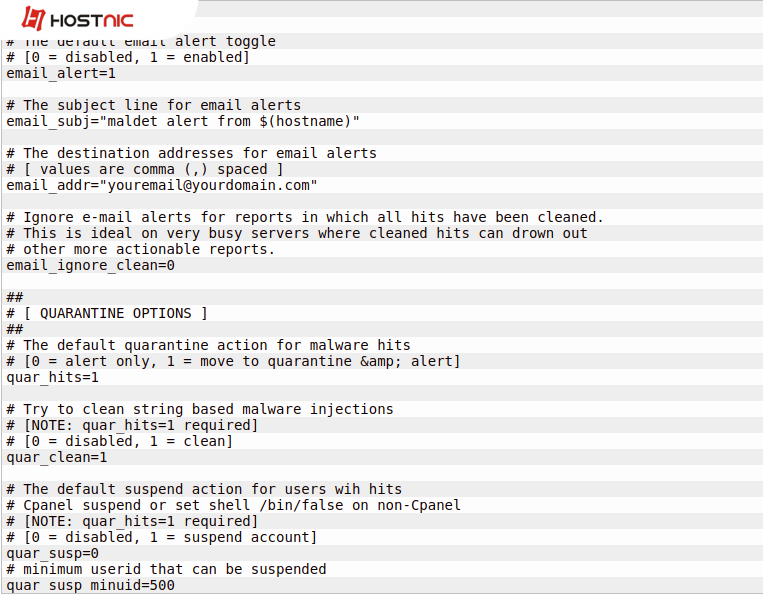Click the Hostnic logo icon
The height and width of the screenshot is (595, 763).
click(x=34, y=19)
